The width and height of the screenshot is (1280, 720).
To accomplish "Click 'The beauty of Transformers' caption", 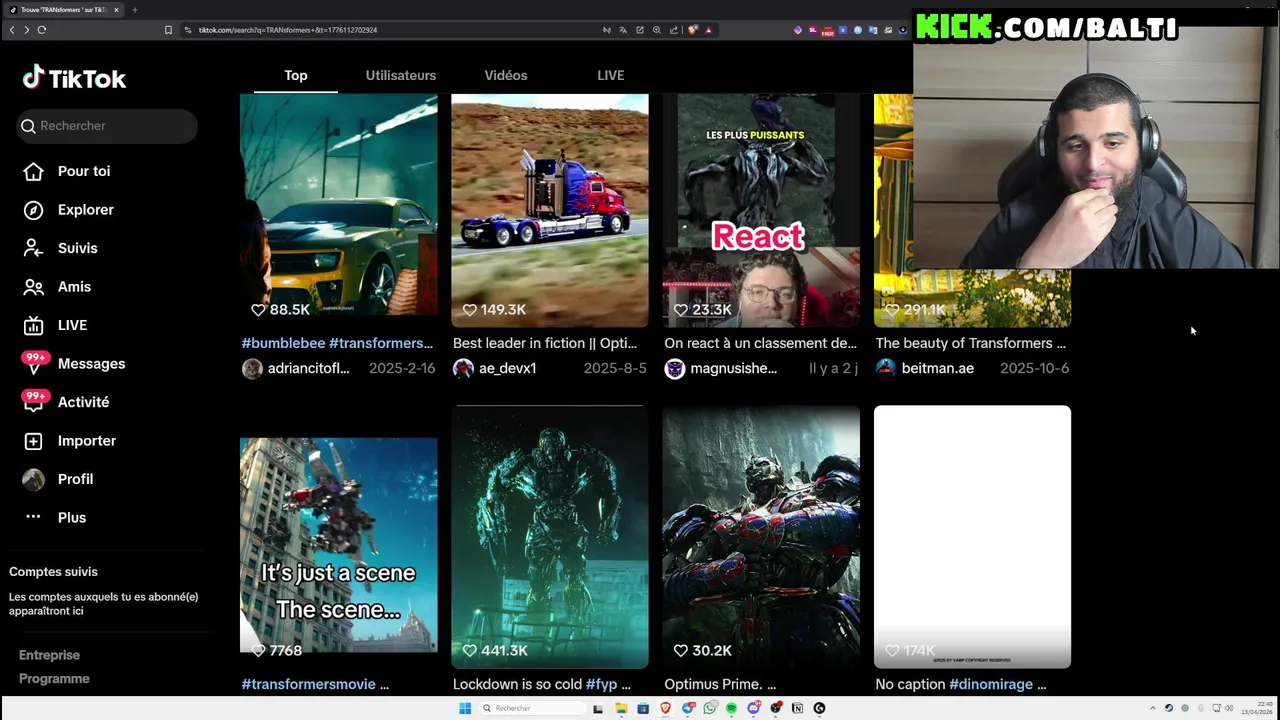I will click(x=970, y=343).
